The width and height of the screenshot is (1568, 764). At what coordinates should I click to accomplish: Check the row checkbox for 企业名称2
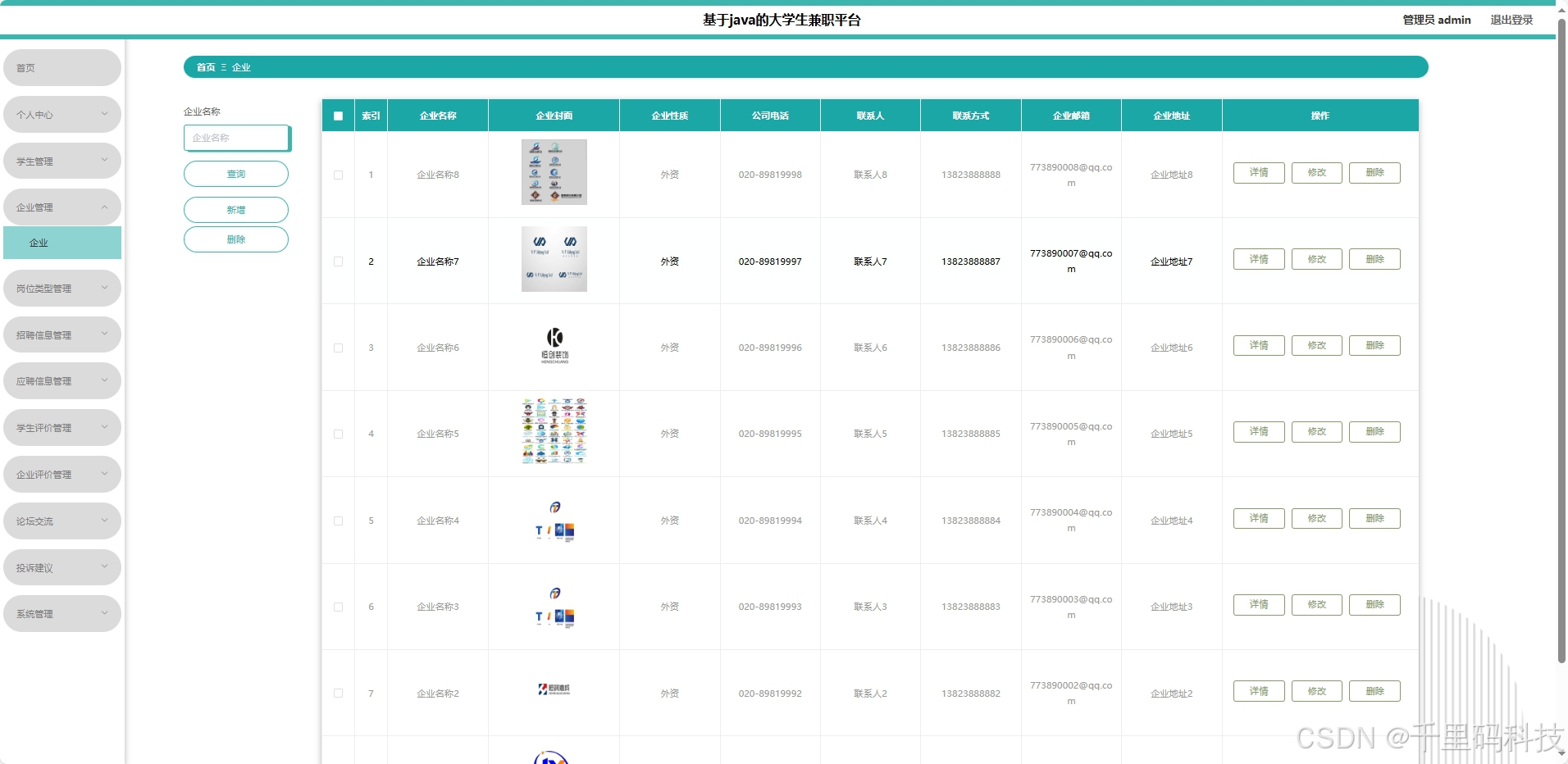(338, 694)
